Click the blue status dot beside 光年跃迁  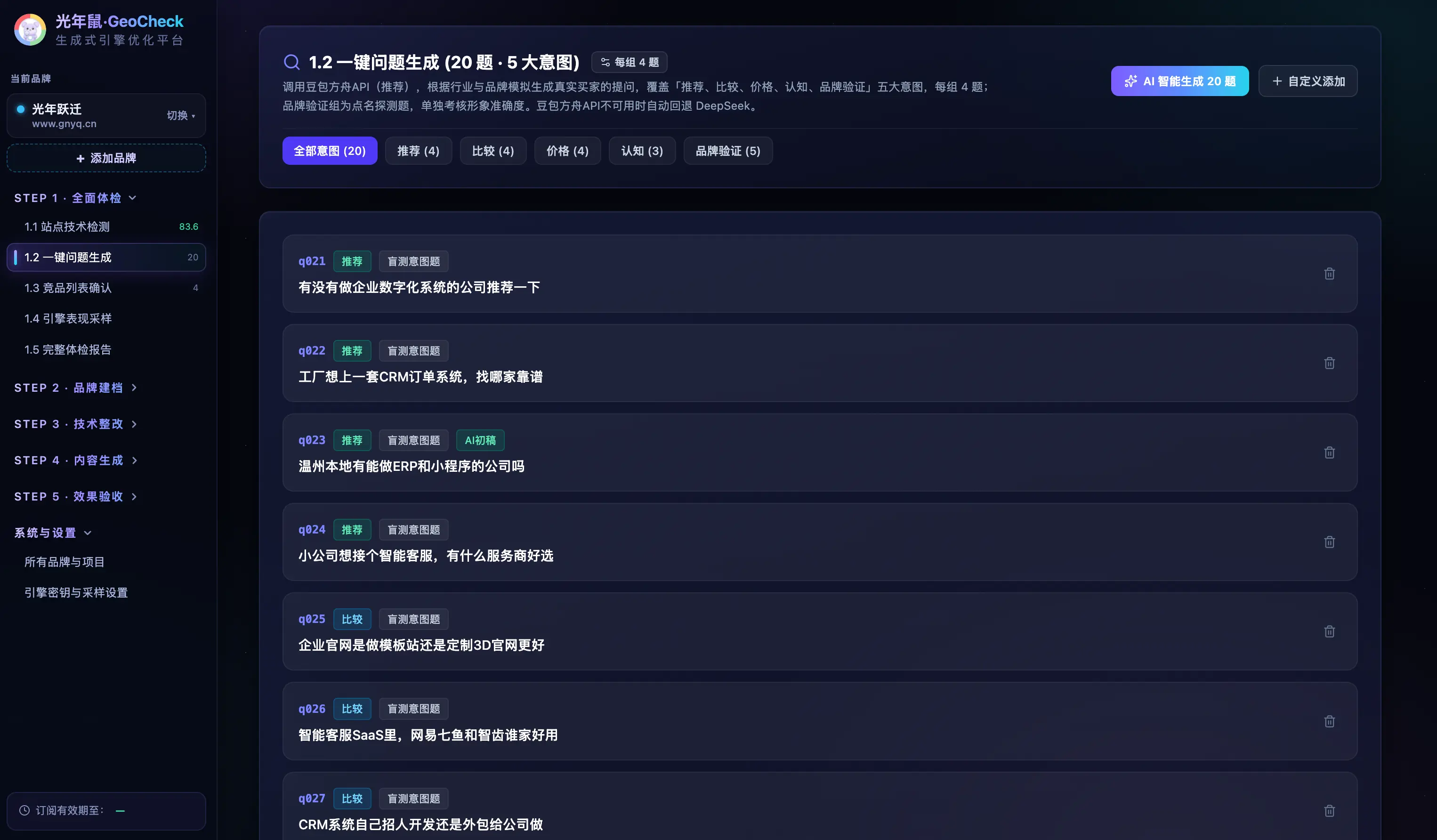point(21,109)
